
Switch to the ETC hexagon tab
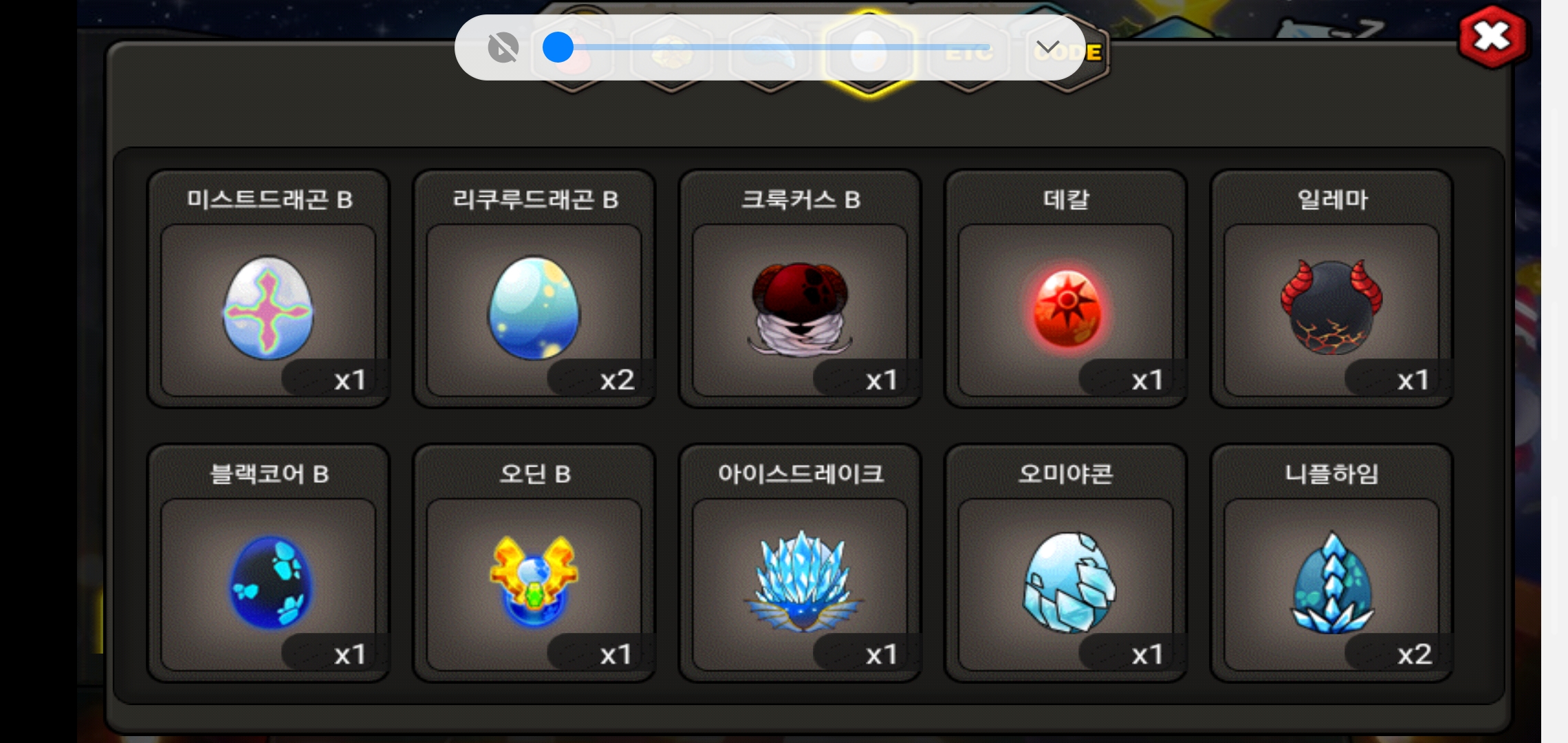pyautogui.click(x=968, y=53)
